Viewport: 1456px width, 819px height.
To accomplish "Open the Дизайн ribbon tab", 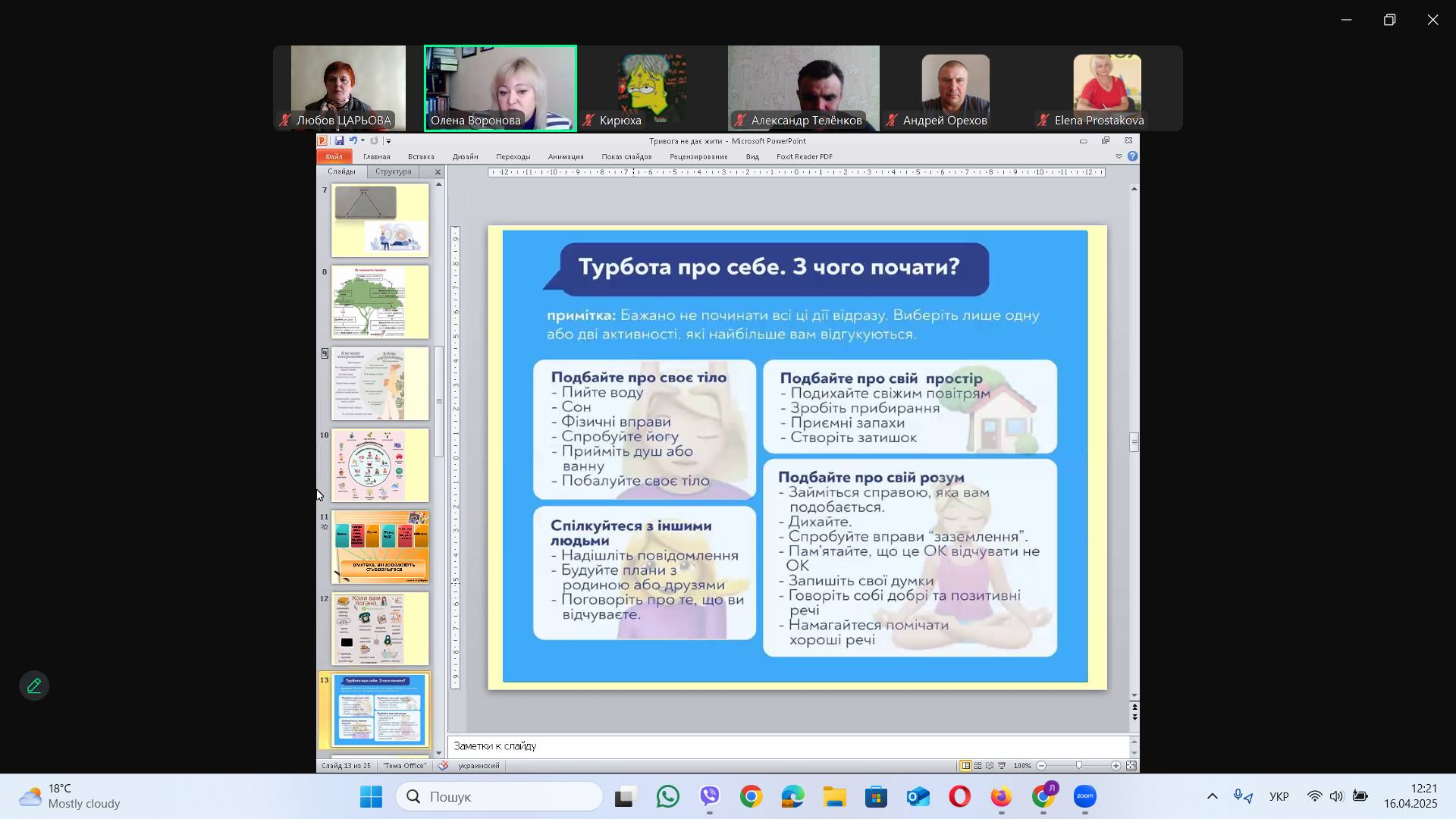I will point(465,157).
